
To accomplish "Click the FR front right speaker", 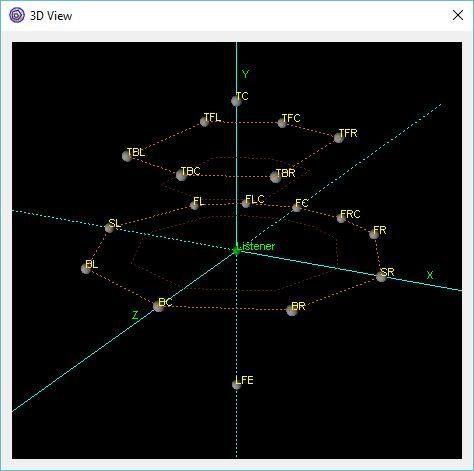I will tap(374, 234).
